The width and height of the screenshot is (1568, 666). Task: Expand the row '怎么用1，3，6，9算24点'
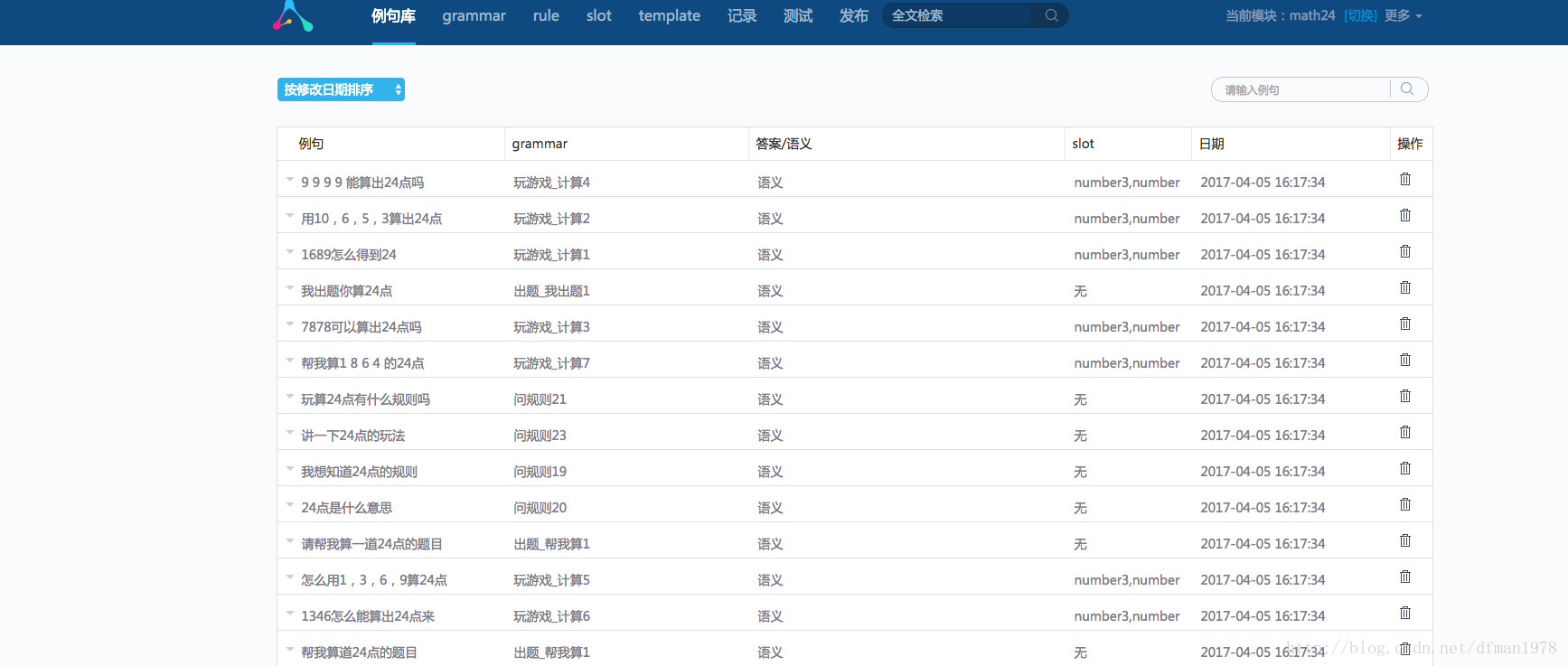[290, 577]
